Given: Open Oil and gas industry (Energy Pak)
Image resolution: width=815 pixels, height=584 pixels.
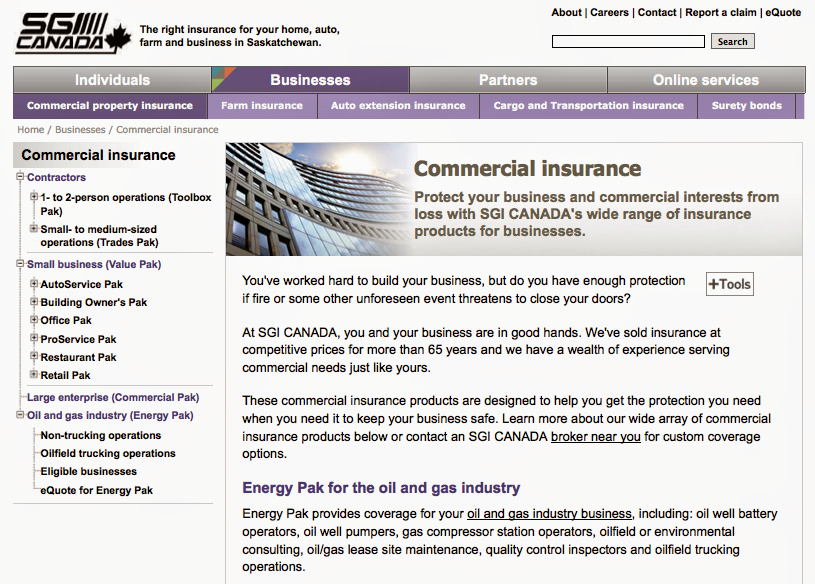Looking at the screenshot, I should point(110,415).
